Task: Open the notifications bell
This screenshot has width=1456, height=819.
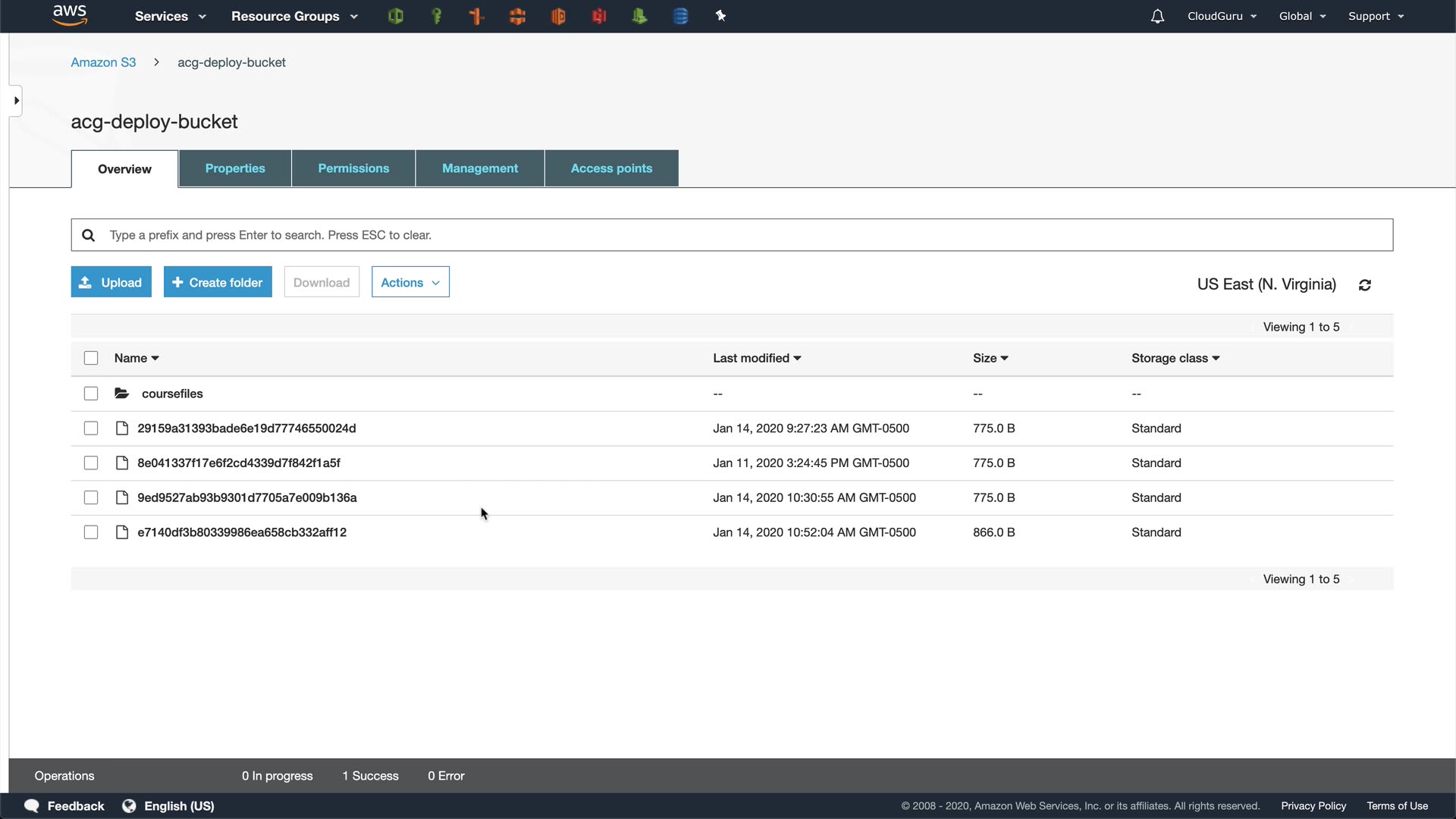Action: click(x=1157, y=16)
